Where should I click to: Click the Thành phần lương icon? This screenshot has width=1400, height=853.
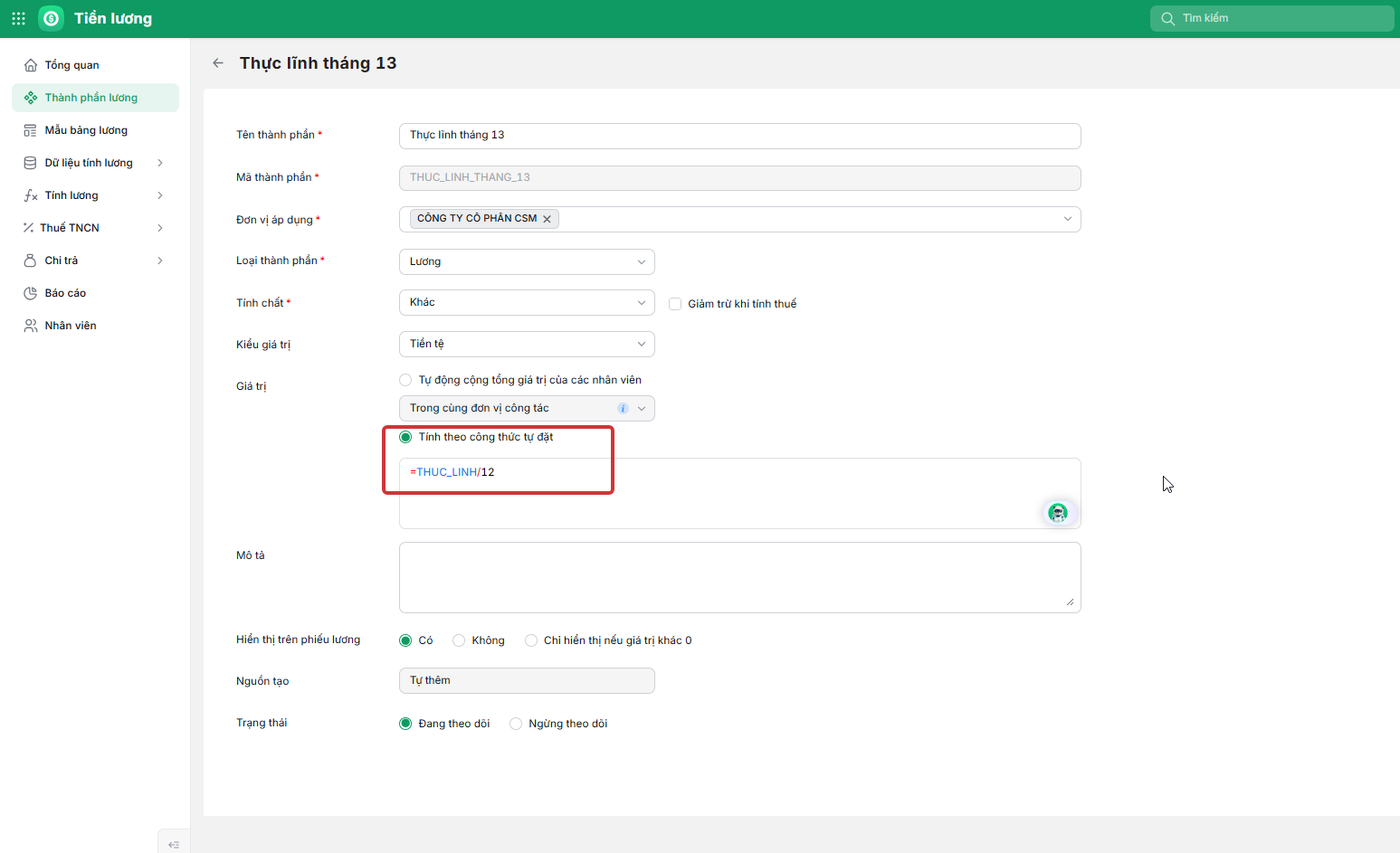click(x=31, y=98)
